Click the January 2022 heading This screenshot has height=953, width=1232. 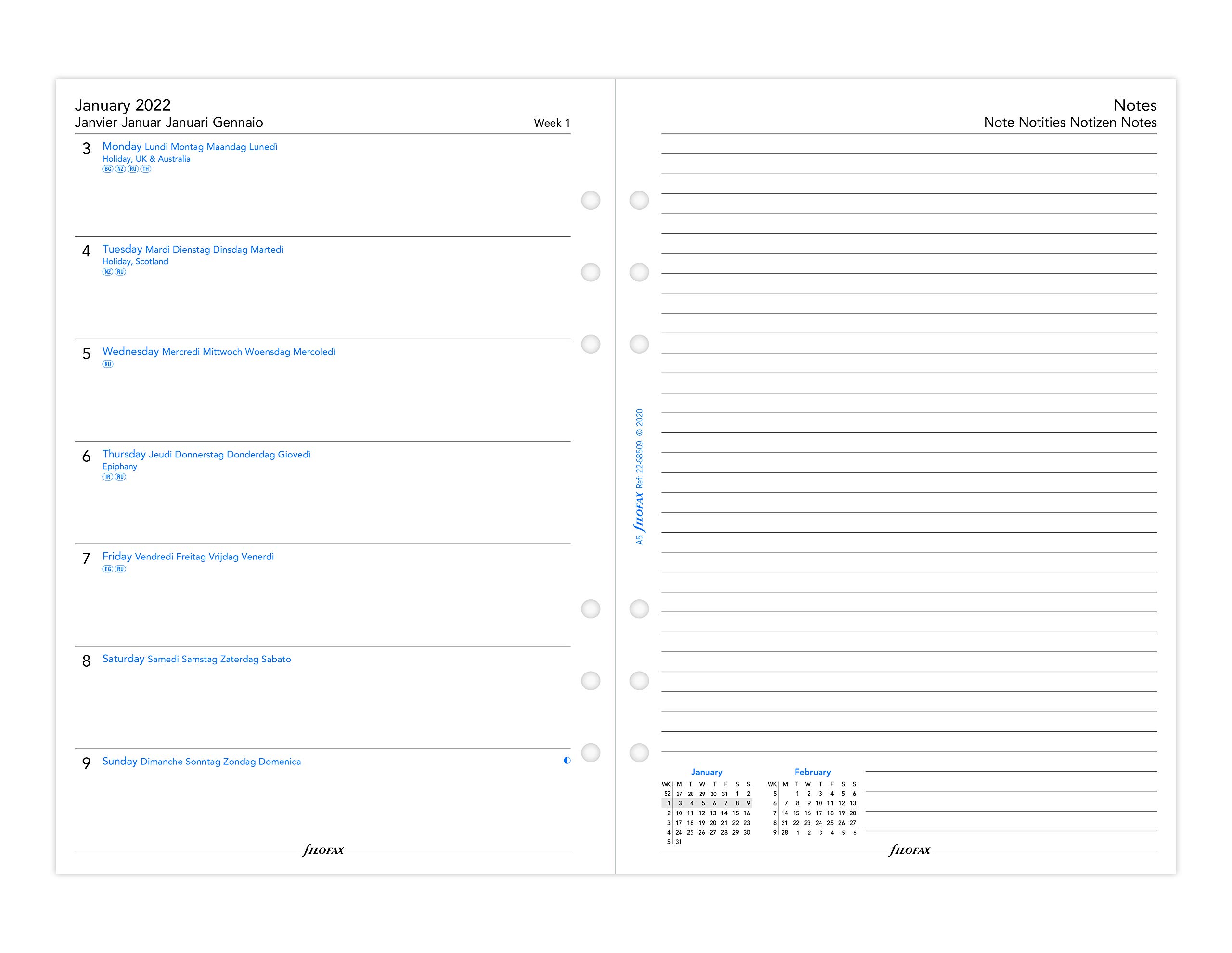122,105
